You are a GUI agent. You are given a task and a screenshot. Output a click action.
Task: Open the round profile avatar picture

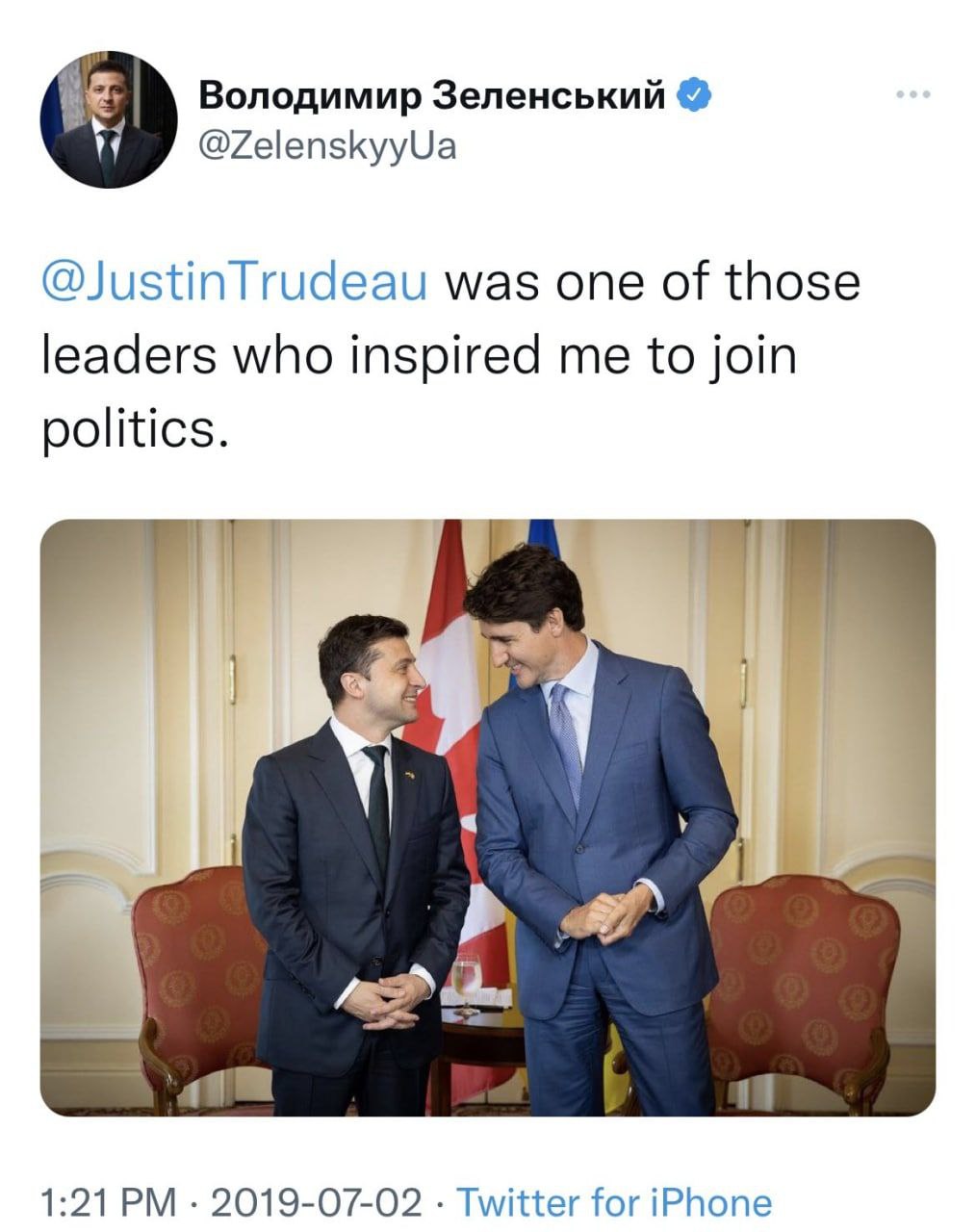click(x=108, y=118)
